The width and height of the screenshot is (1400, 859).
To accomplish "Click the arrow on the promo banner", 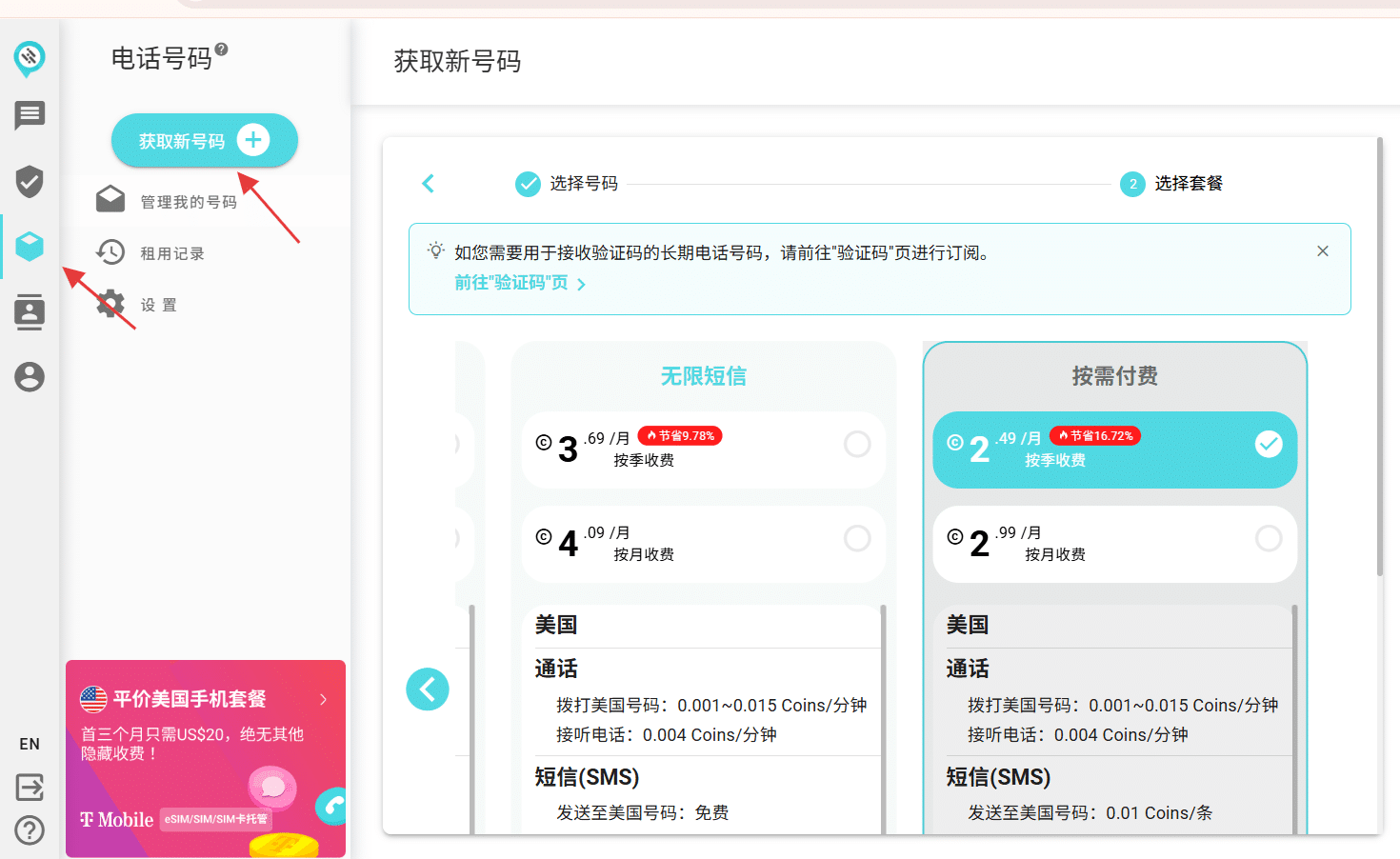I will click(324, 699).
